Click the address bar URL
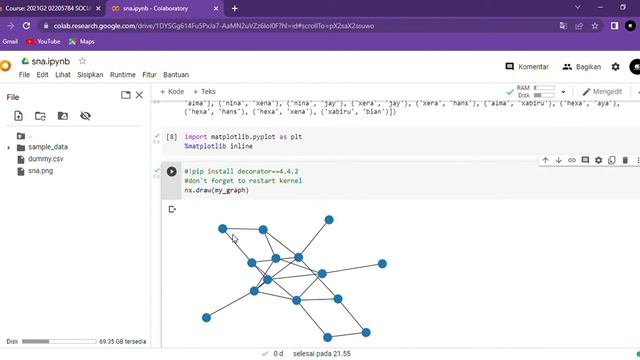640x360 pixels. (x=213, y=26)
